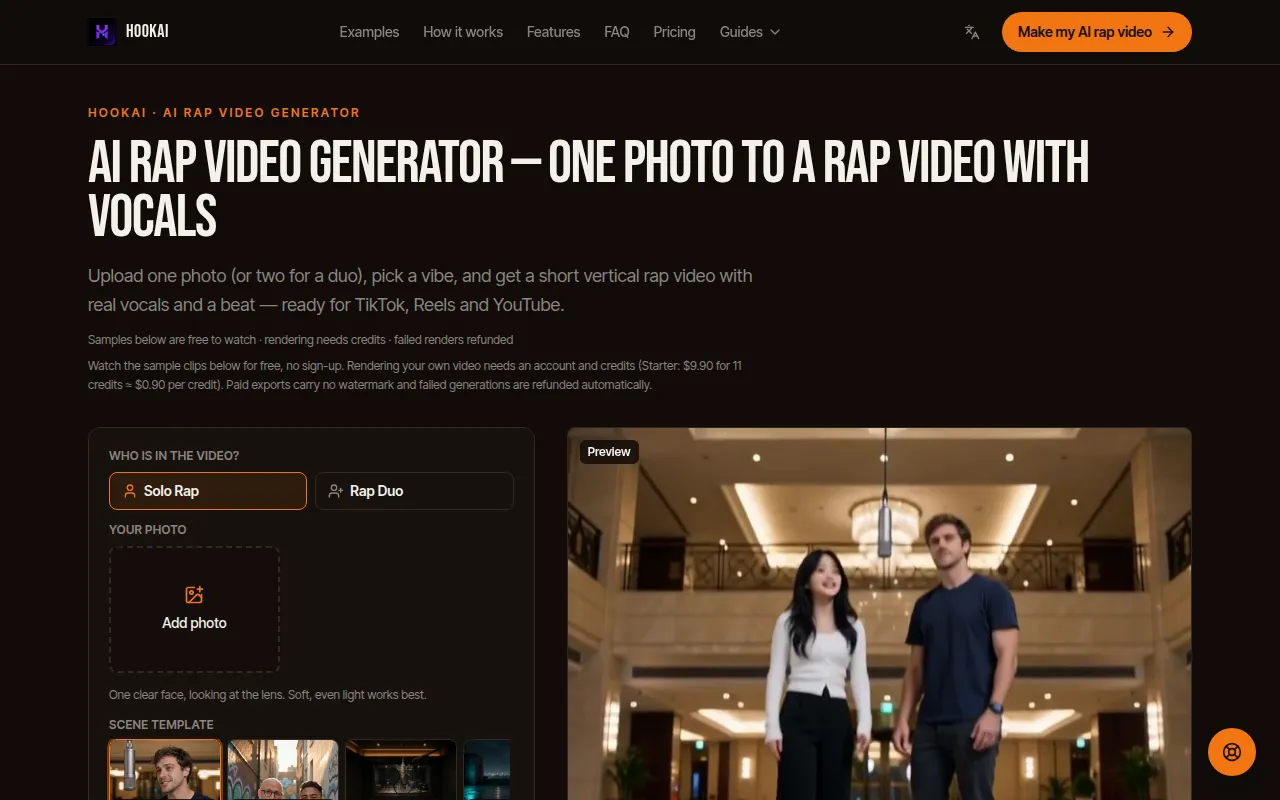Select the Solo Rap option
Viewport: 1280px width, 800px height.
208,491
